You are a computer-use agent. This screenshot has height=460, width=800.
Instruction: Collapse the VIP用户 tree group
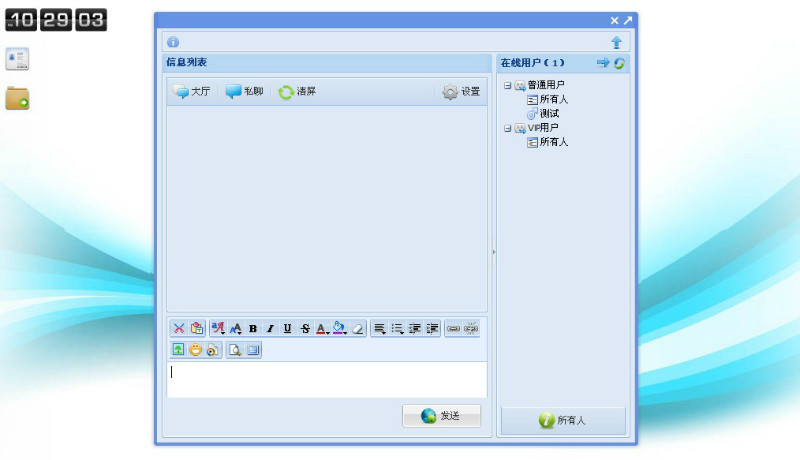click(508, 128)
